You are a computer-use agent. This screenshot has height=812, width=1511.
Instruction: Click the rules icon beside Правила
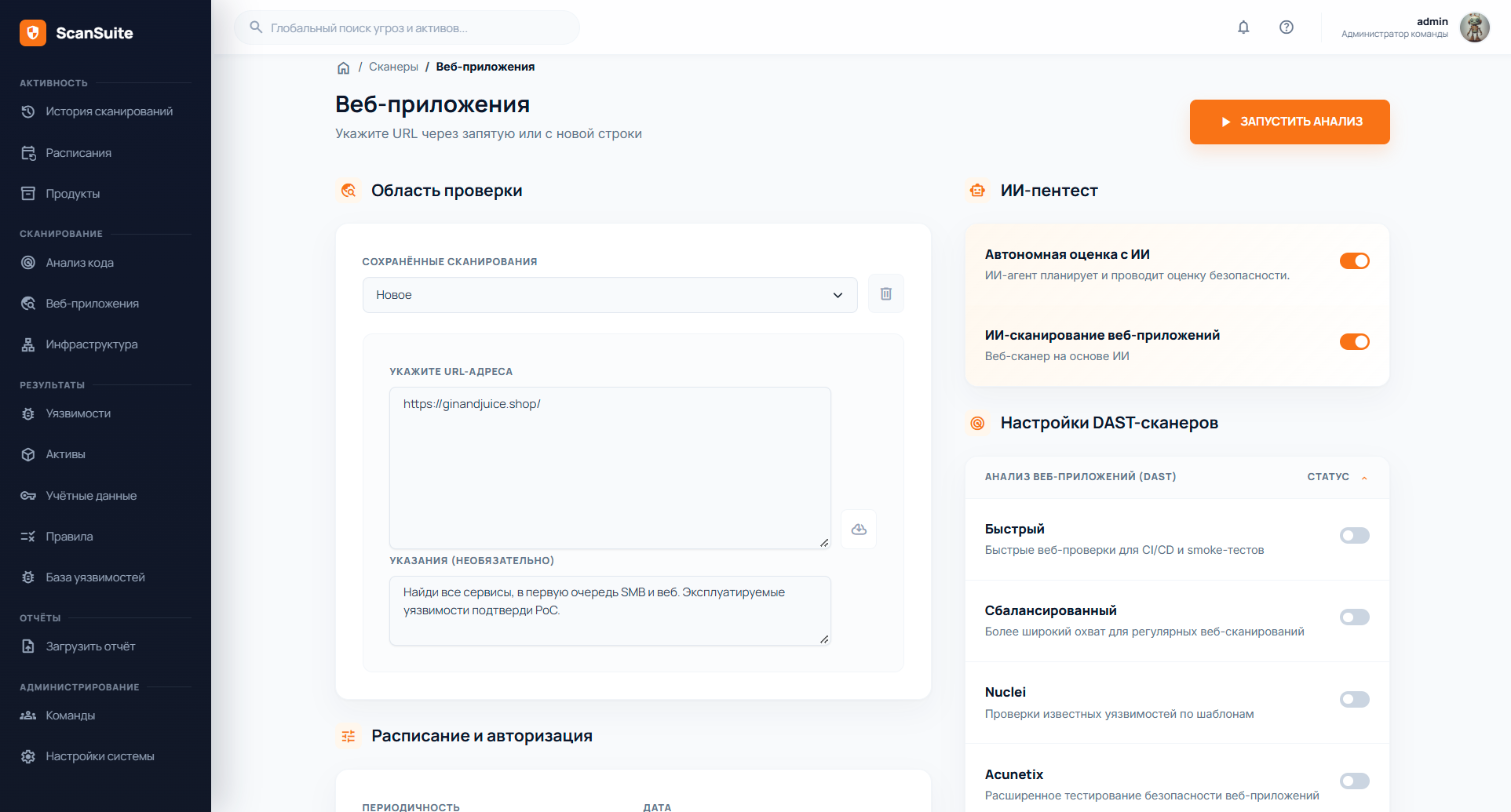point(28,537)
